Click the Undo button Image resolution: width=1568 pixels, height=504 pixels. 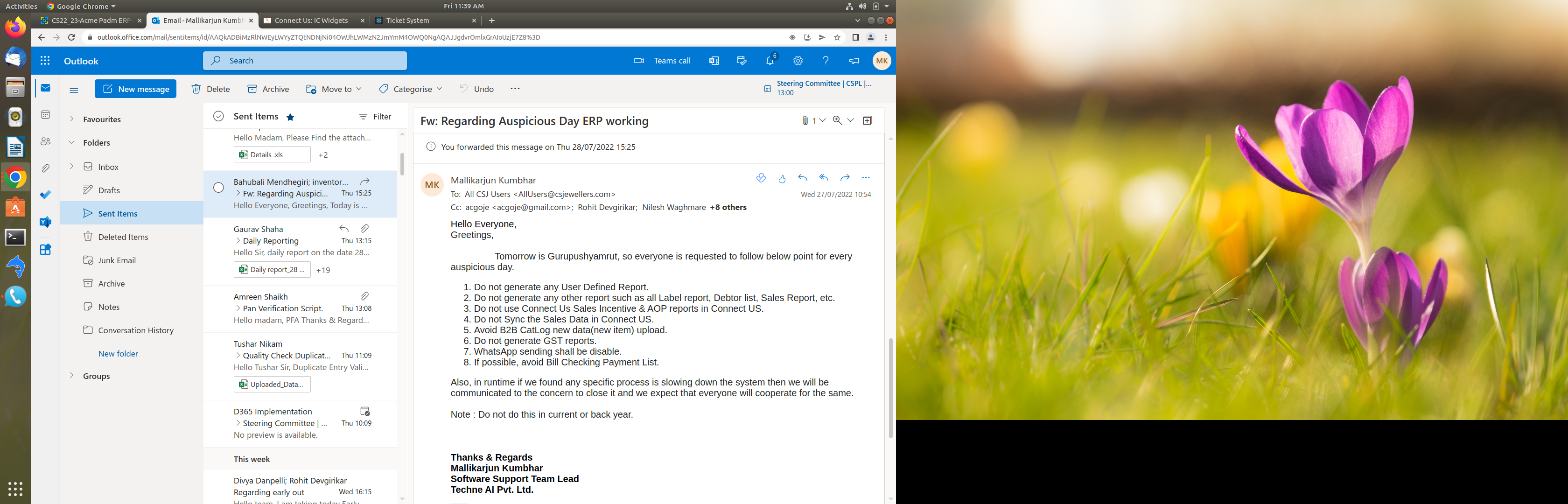[476, 89]
